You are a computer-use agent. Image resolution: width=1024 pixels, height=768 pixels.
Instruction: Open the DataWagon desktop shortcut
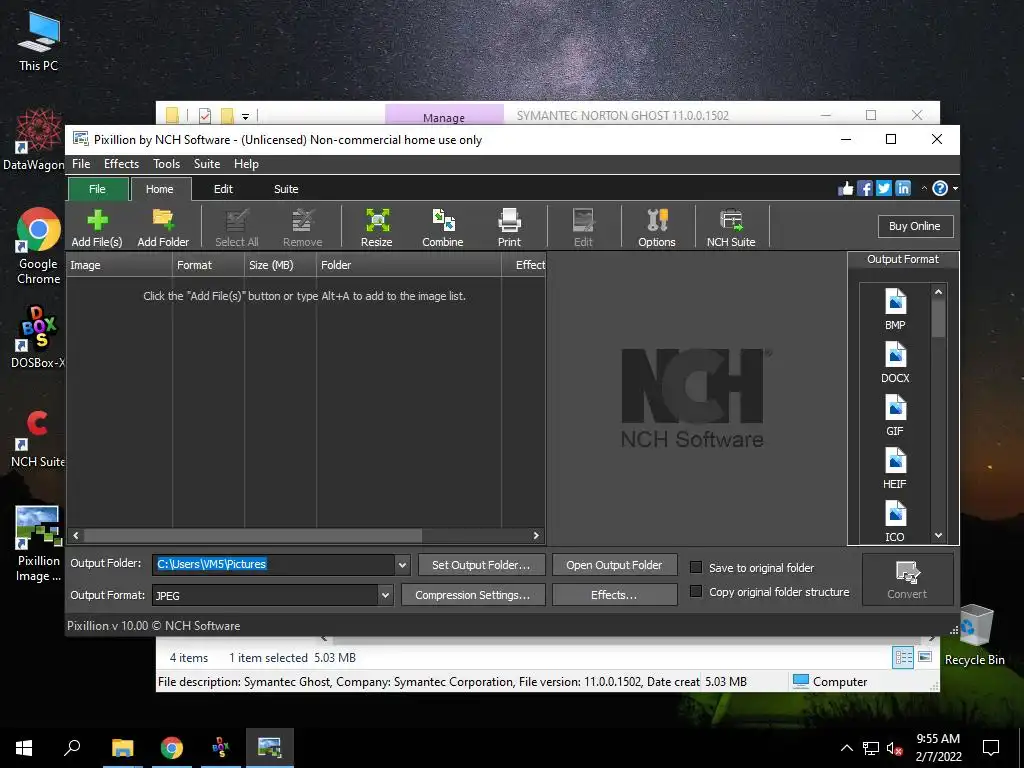[x=34, y=139]
